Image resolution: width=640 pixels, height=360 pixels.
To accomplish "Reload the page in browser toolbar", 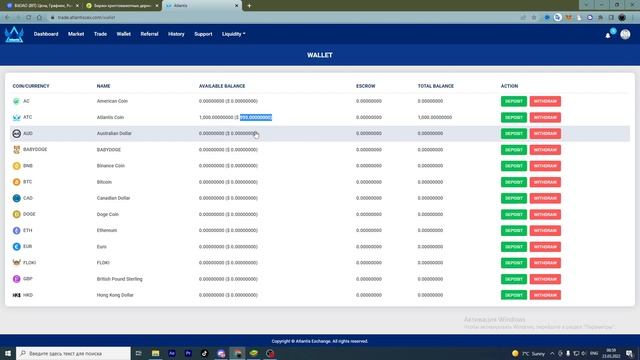I will (28, 18).
